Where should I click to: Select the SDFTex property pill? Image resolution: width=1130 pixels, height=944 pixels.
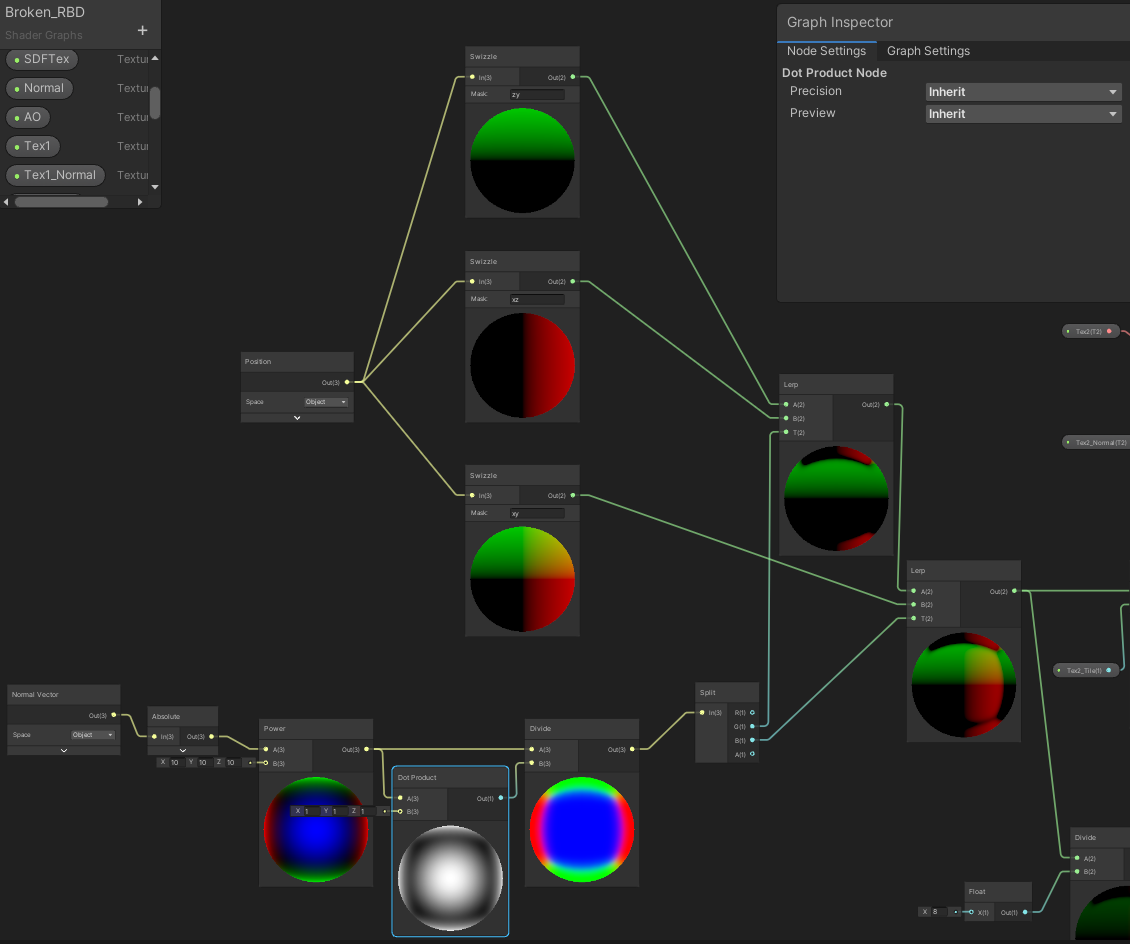[x=43, y=59]
